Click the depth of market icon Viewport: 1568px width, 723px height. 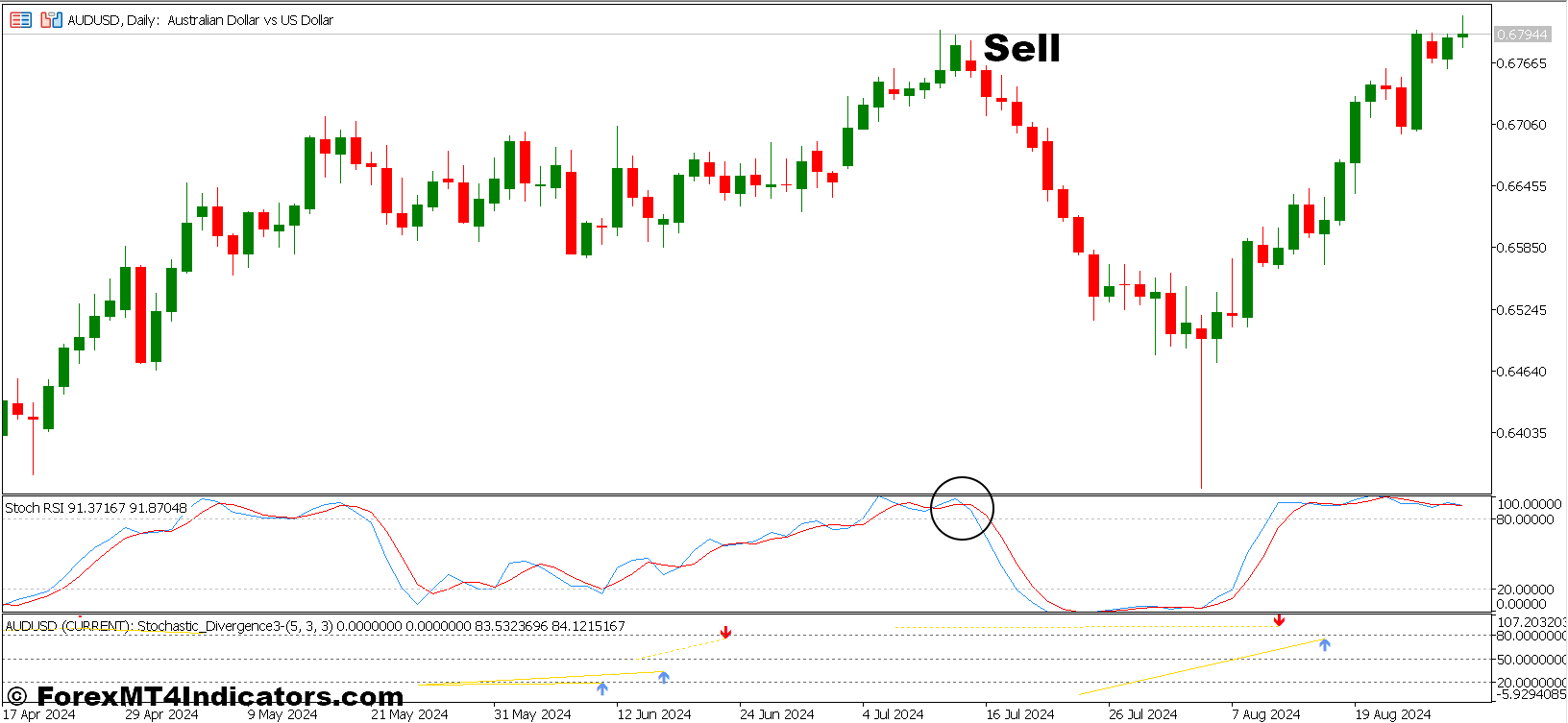(51, 19)
